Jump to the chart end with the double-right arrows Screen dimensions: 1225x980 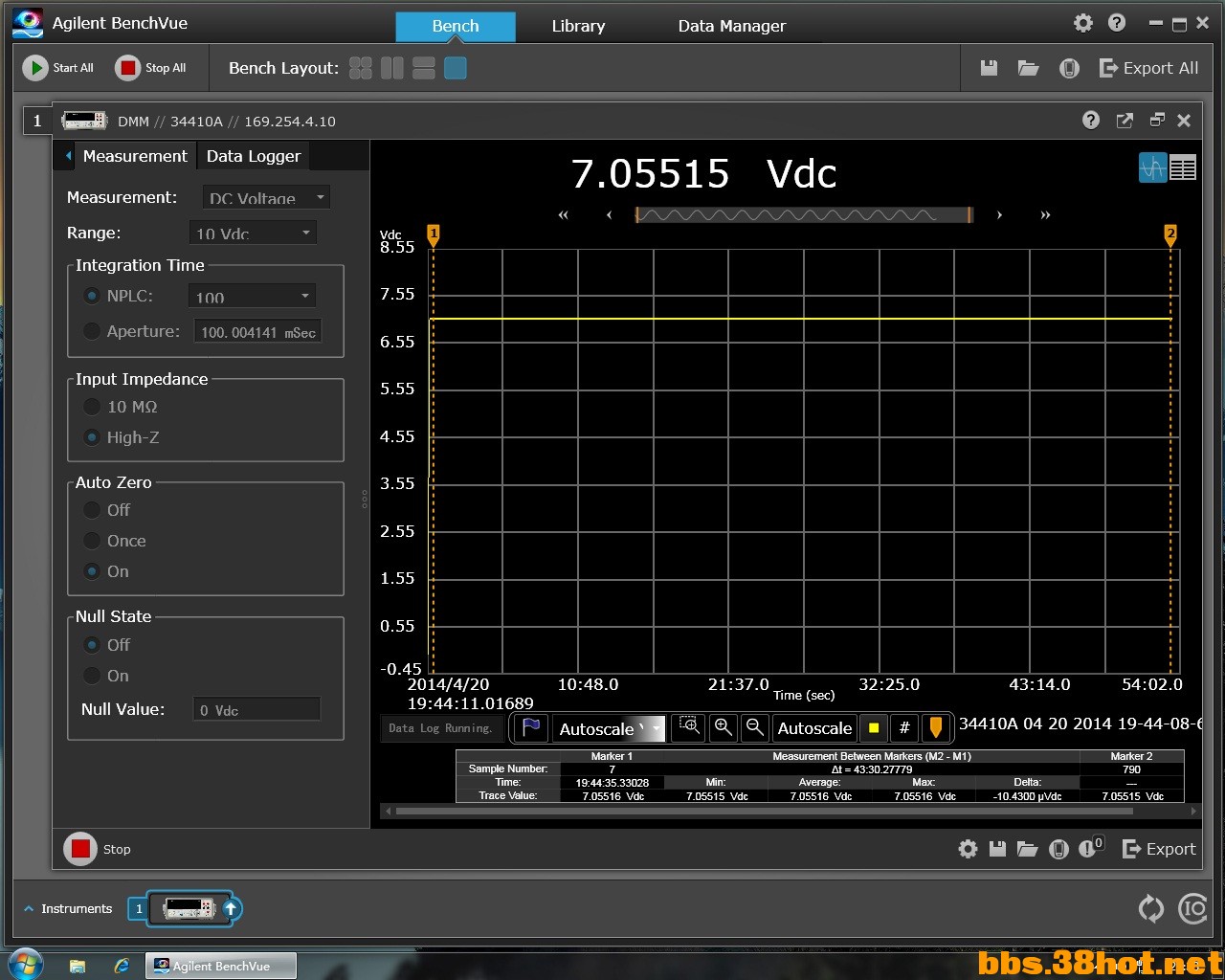(1045, 215)
